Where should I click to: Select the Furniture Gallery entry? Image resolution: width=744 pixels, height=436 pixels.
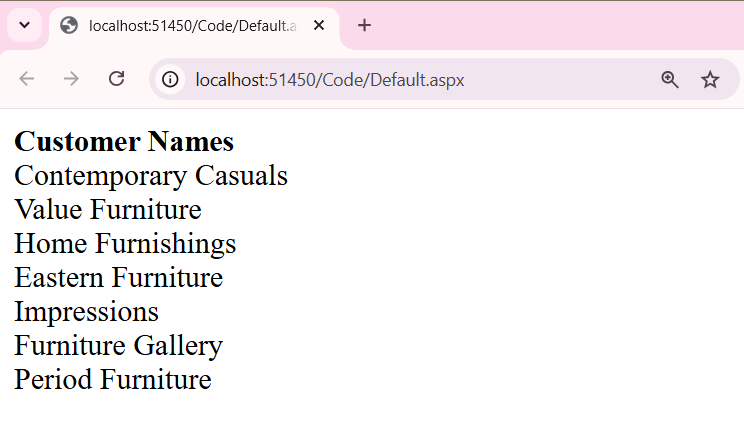(119, 345)
